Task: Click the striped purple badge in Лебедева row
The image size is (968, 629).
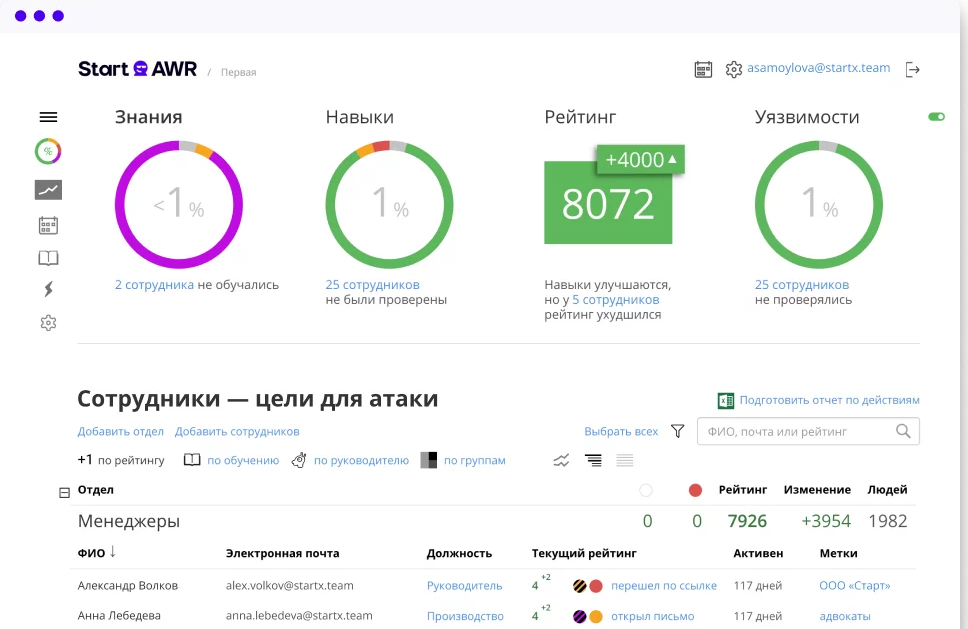Action: click(580, 616)
